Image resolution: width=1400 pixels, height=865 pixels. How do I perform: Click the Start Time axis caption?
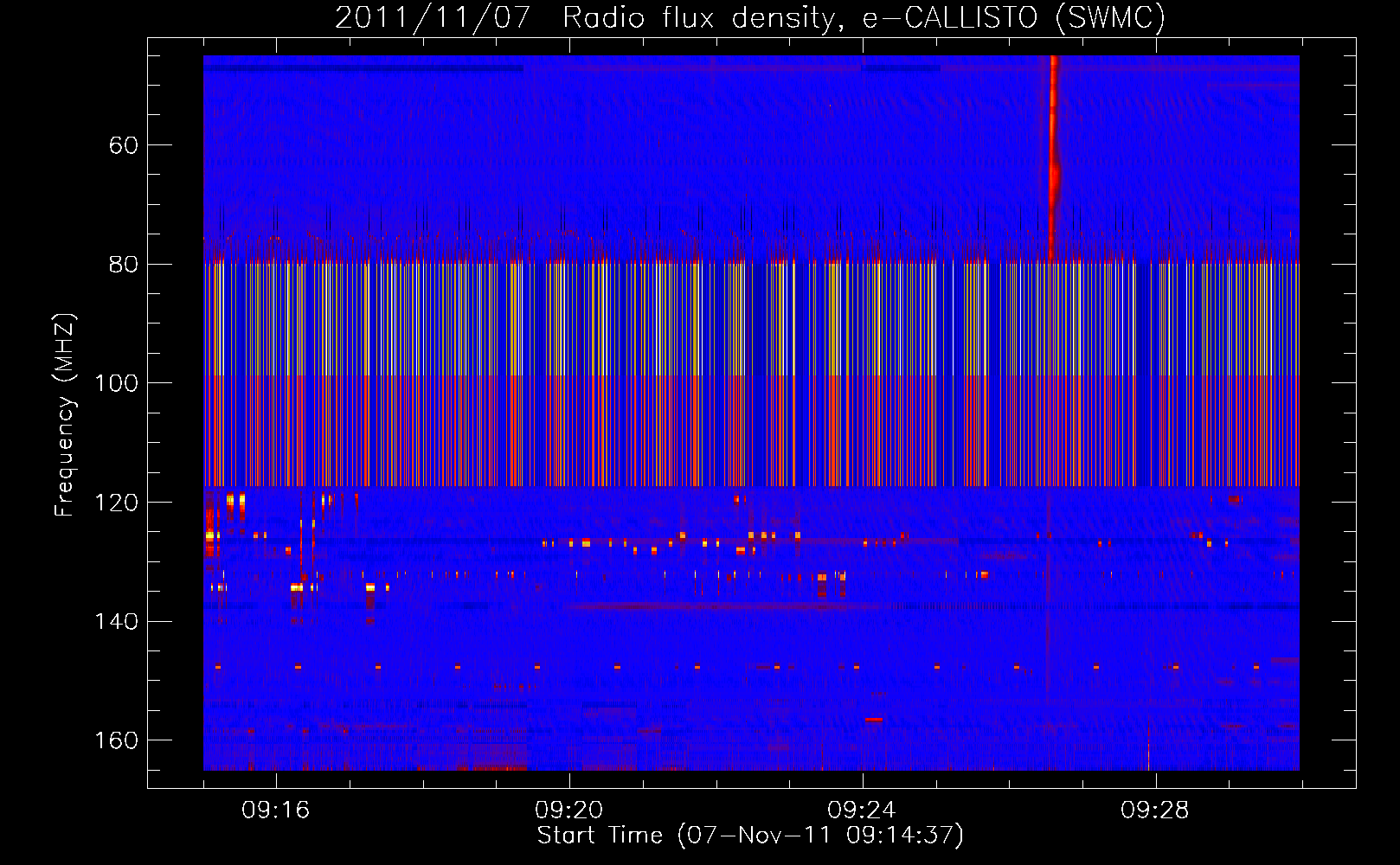[x=750, y=836]
